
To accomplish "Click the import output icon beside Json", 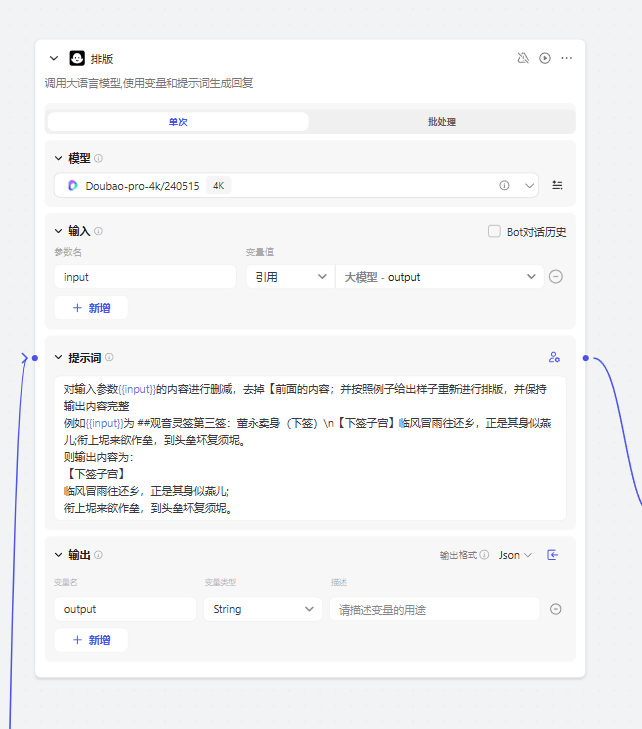I will pyautogui.click(x=553, y=555).
